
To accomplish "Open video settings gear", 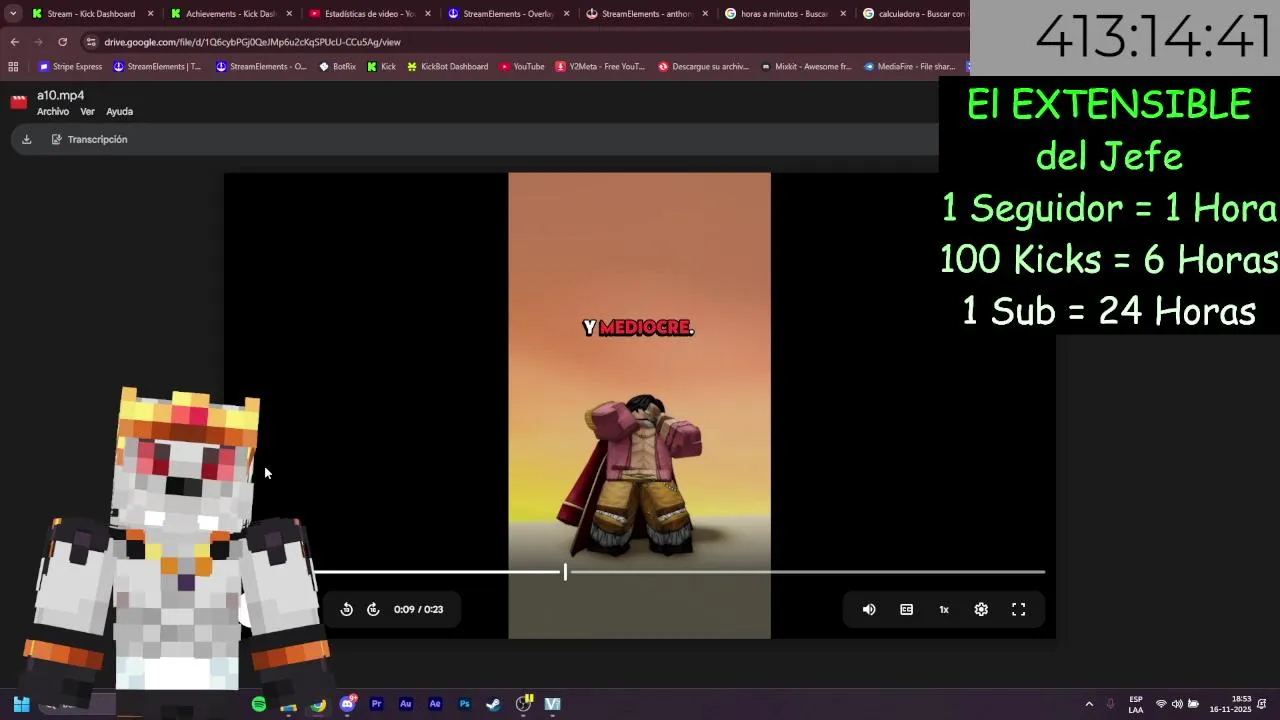I will pos(981,609).
